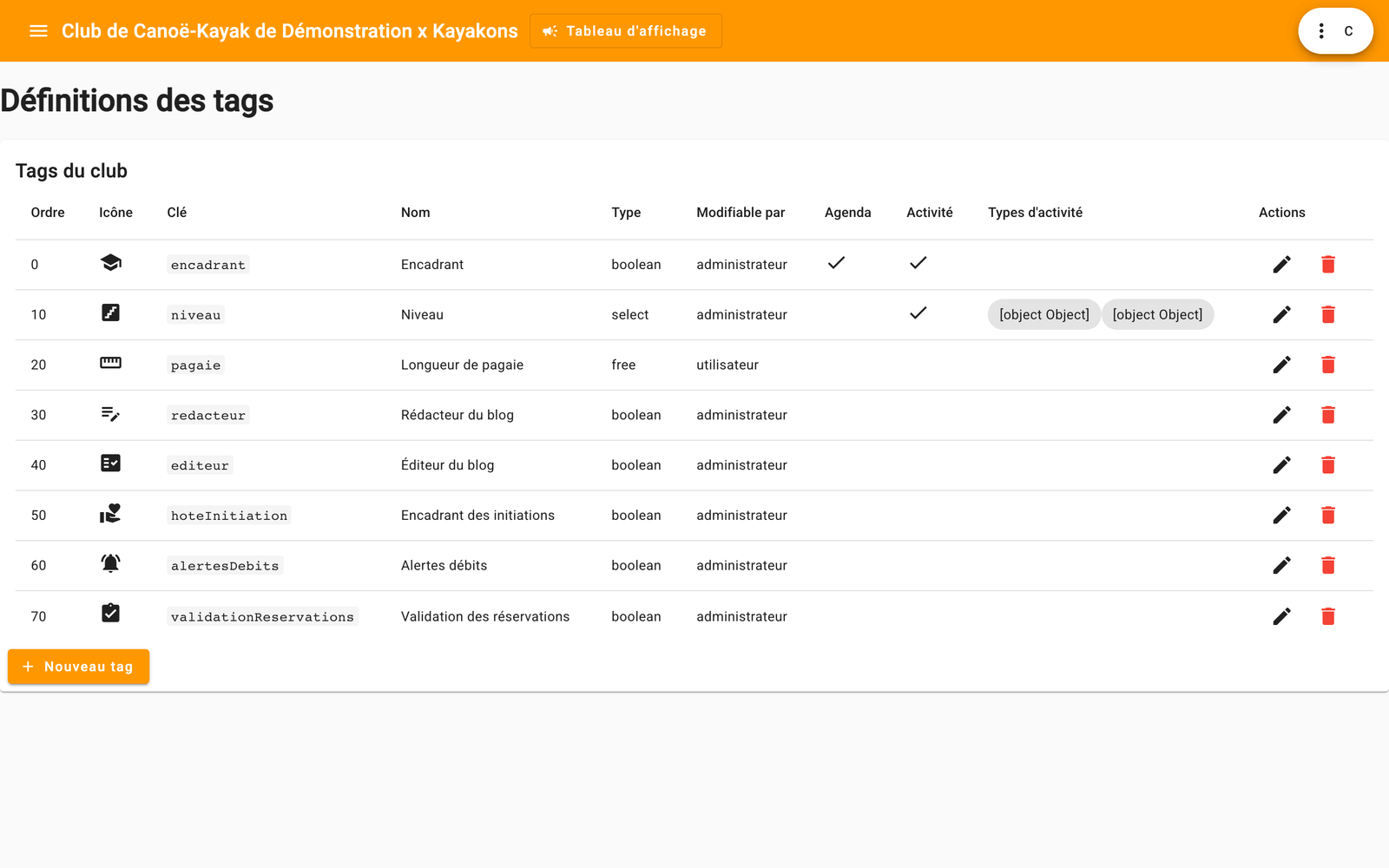Click the club title in the header
The image size is (1389, 868).
pos(290,31)
